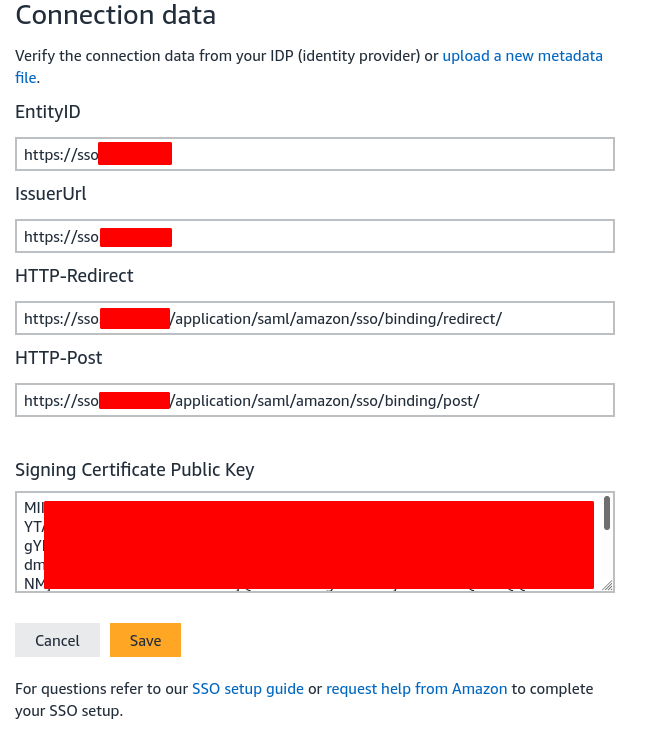The height and width of the screenshot is (739, 662).
Task: Focus the EntityID input field
Action: [x=390, y=154]
